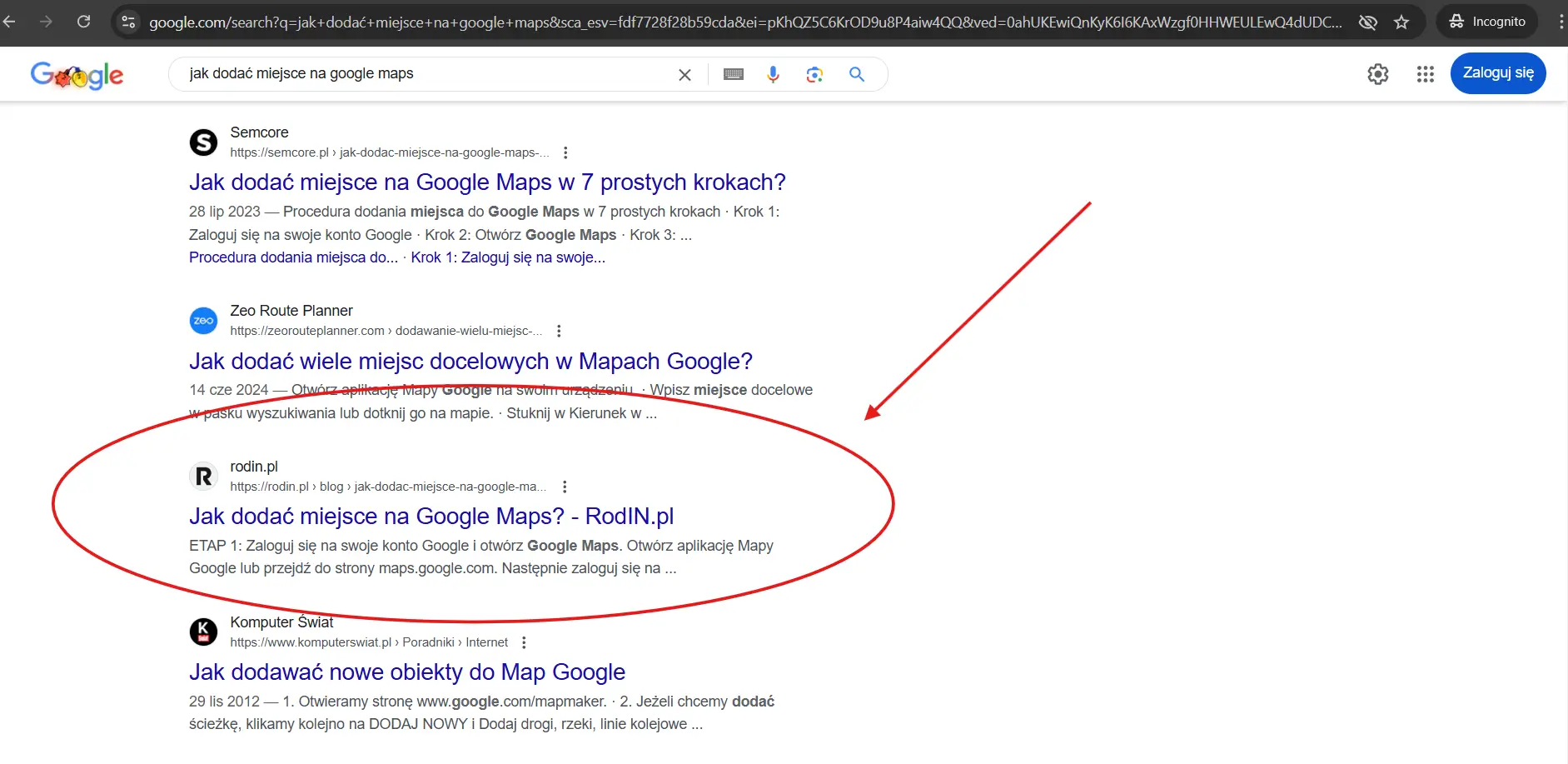
Task: Reload the page with the refresh icon
Action: (x=83, y=22)
